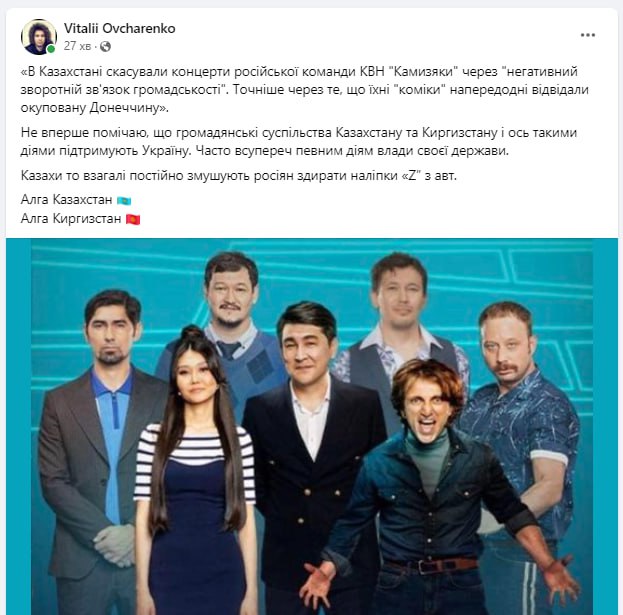Open the Vitalii Ovcharenko name link

[120, 28]
